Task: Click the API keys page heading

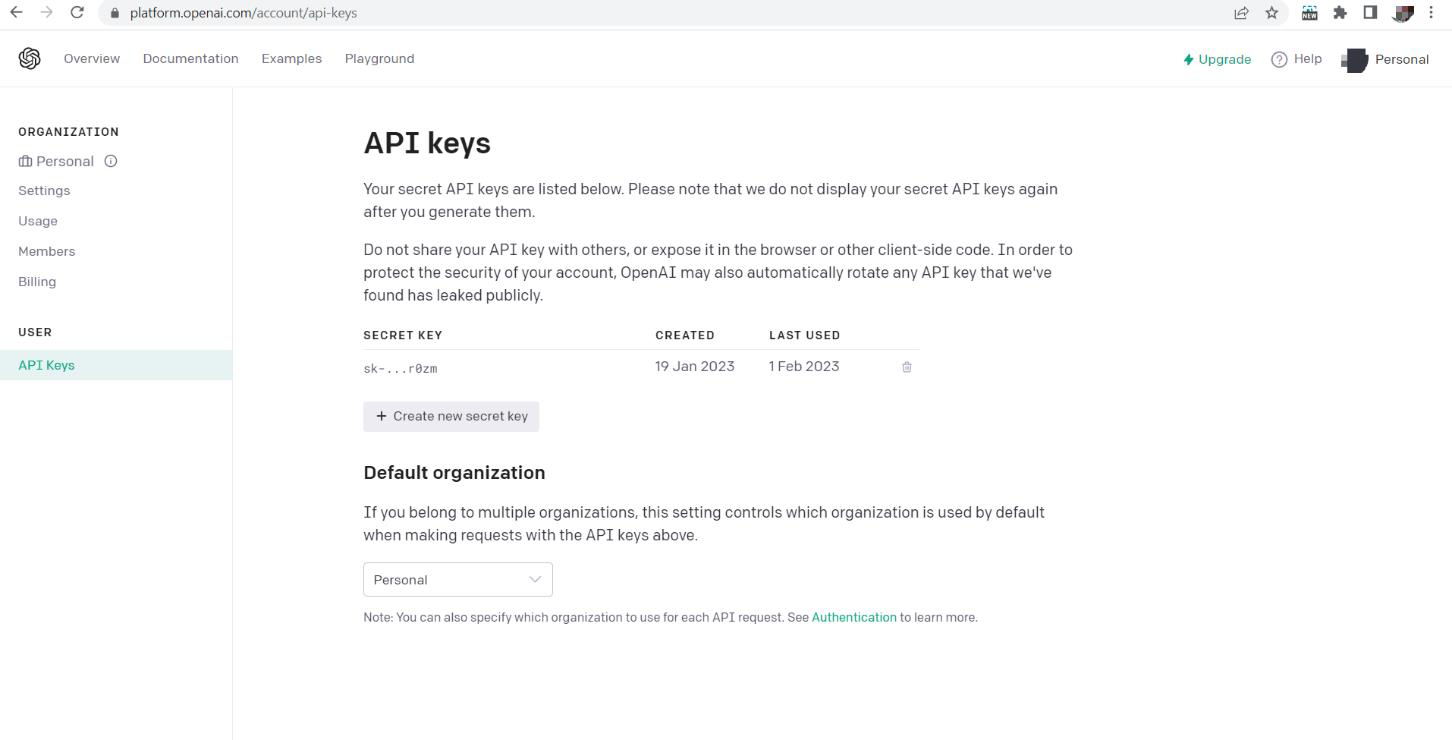Action: (x=427, y=143)
